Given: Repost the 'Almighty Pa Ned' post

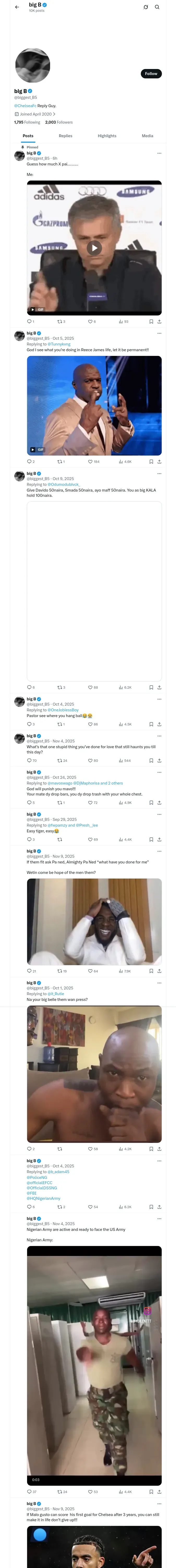Looking at the screenshot, I should click(x=60, y=971).
